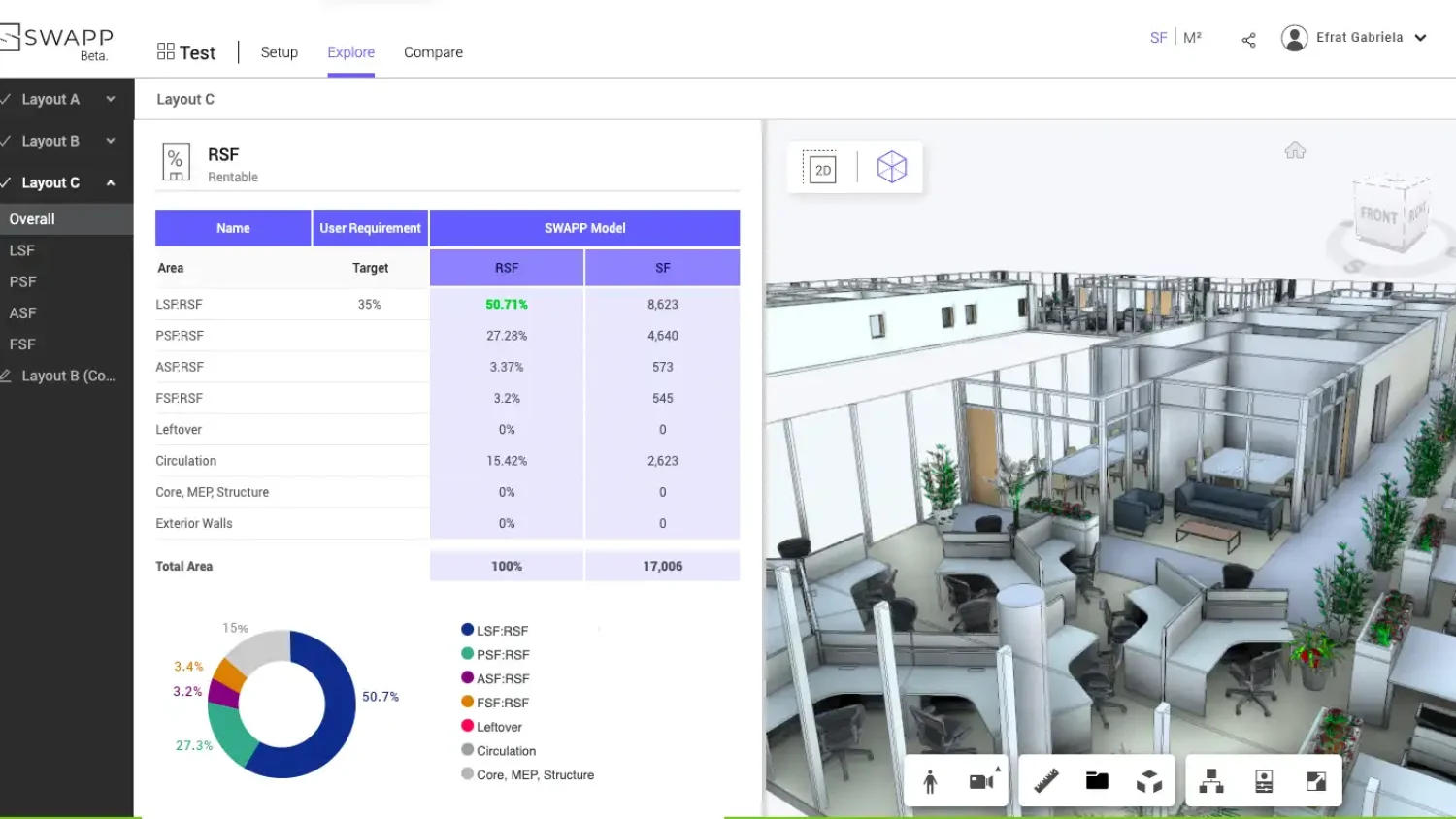Click the 27.28% PSF:RSF value
Viewport: 1456px width, 819px height.
507,336
